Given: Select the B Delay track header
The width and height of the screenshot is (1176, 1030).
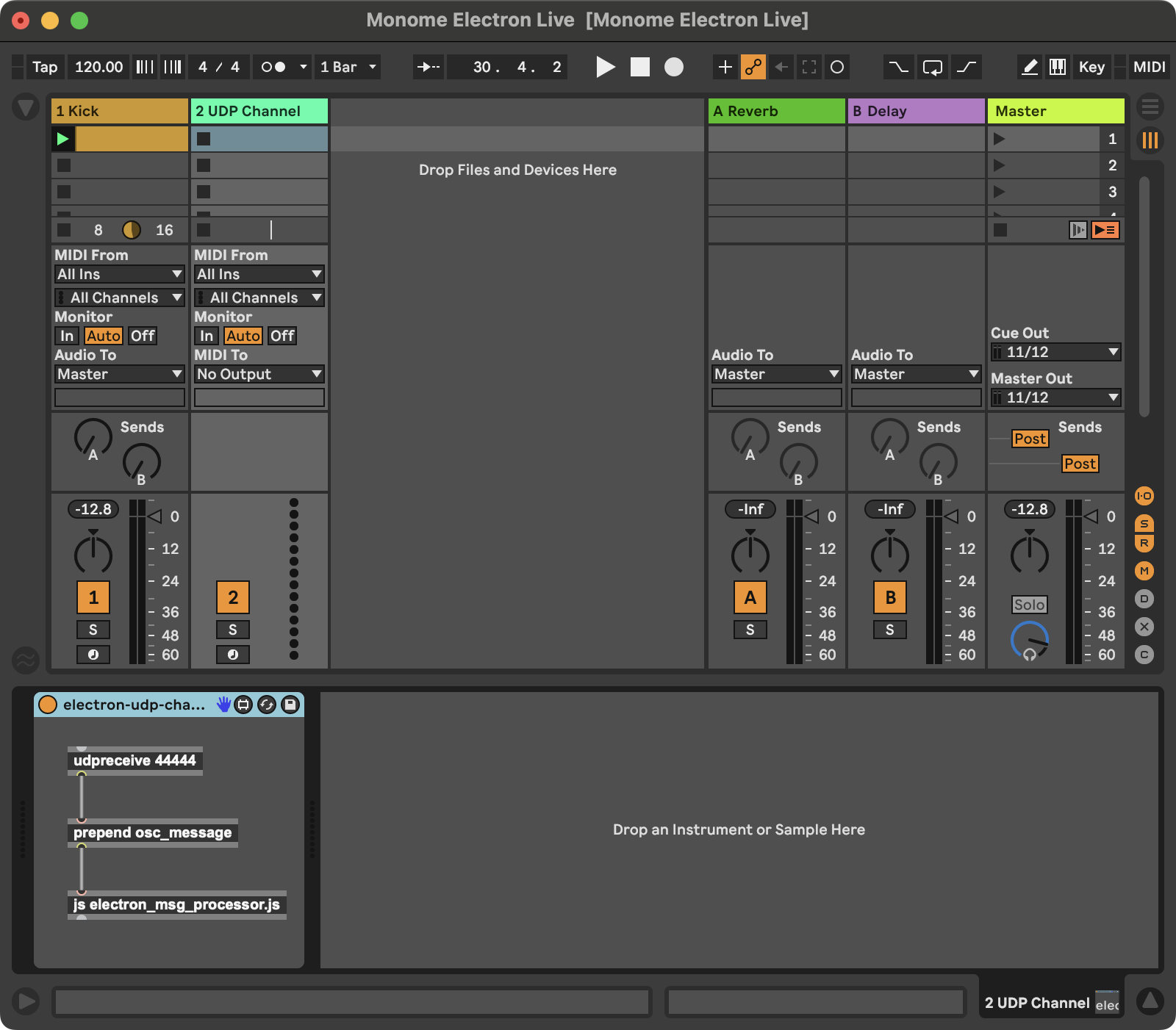Looking at the screenshot, I should pyautogui.click(x=916, y=111).
